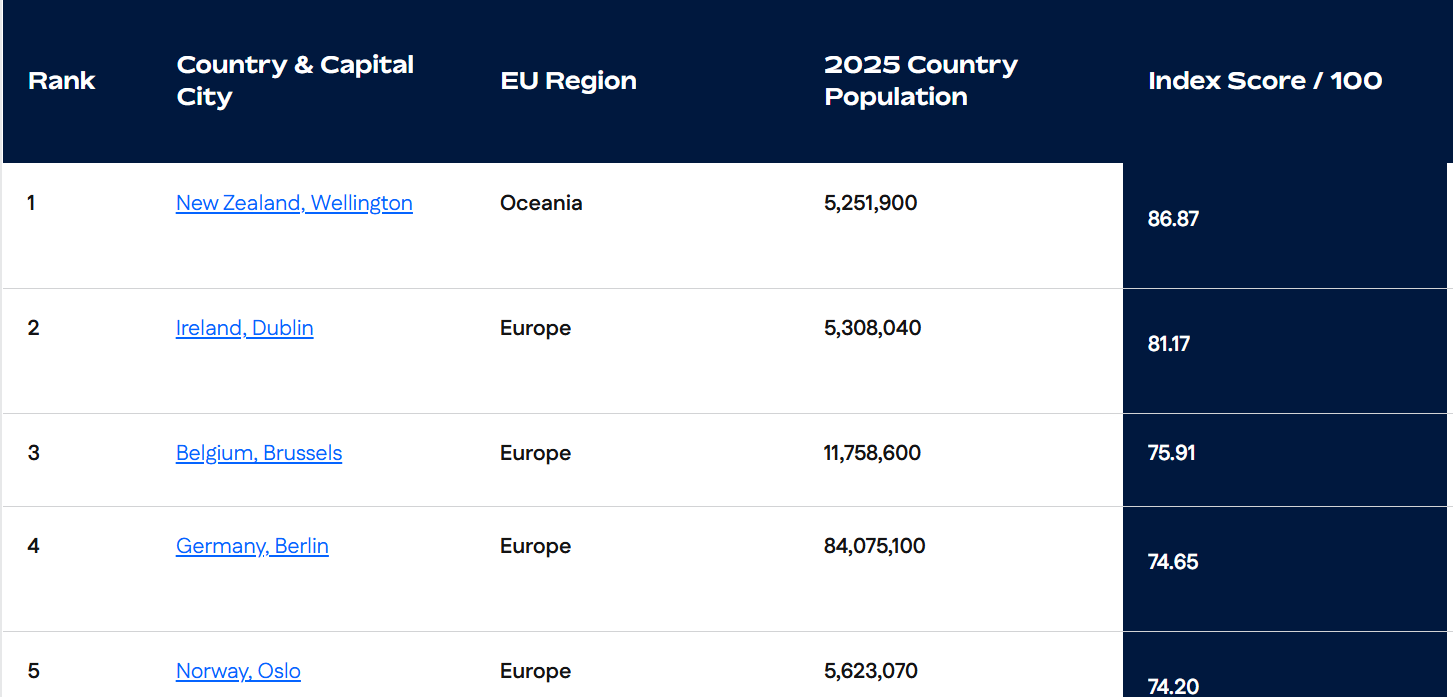The height and width of the screenshot is (697, 1453).
Task: Click rank number 3
Action: 33,453
